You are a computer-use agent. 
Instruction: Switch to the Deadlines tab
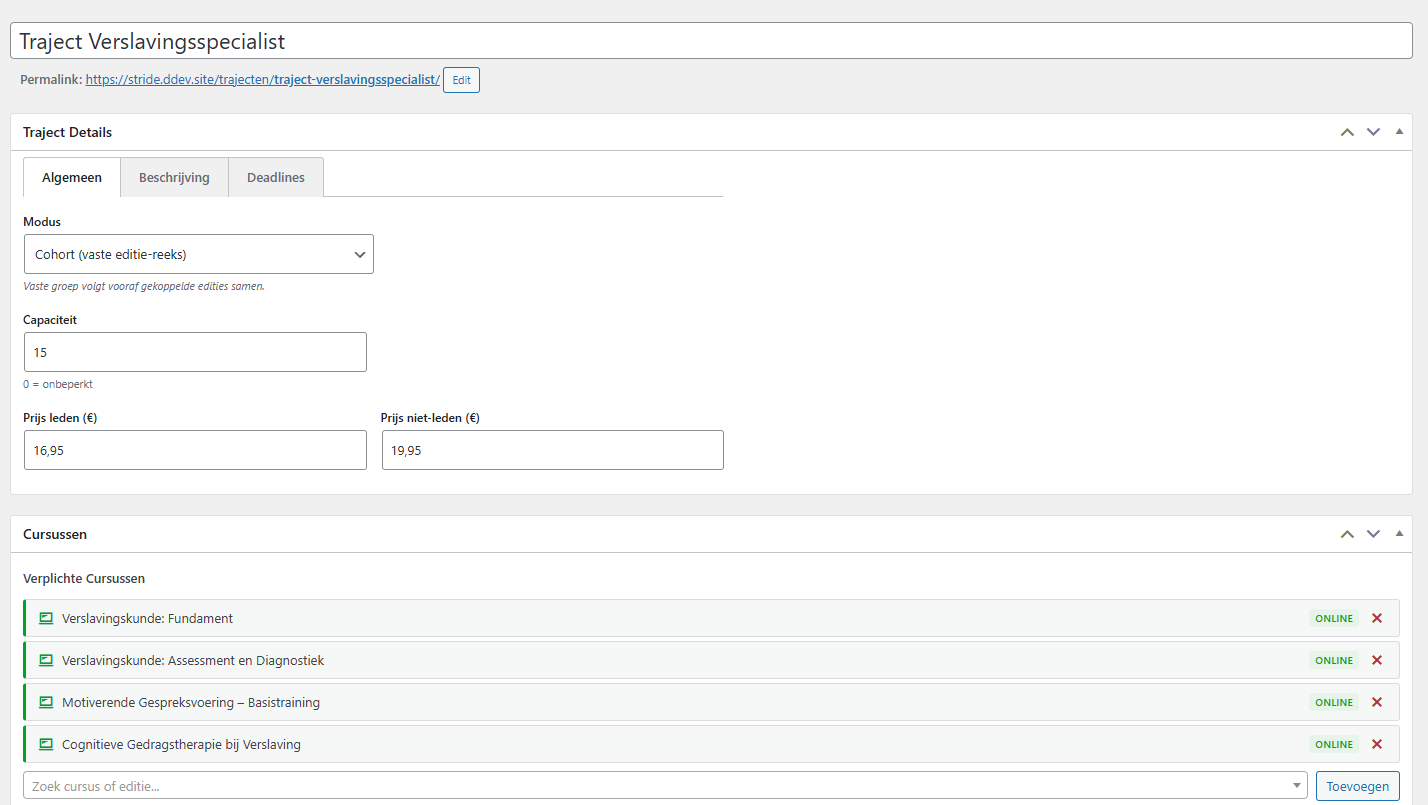tap(276, 177)
